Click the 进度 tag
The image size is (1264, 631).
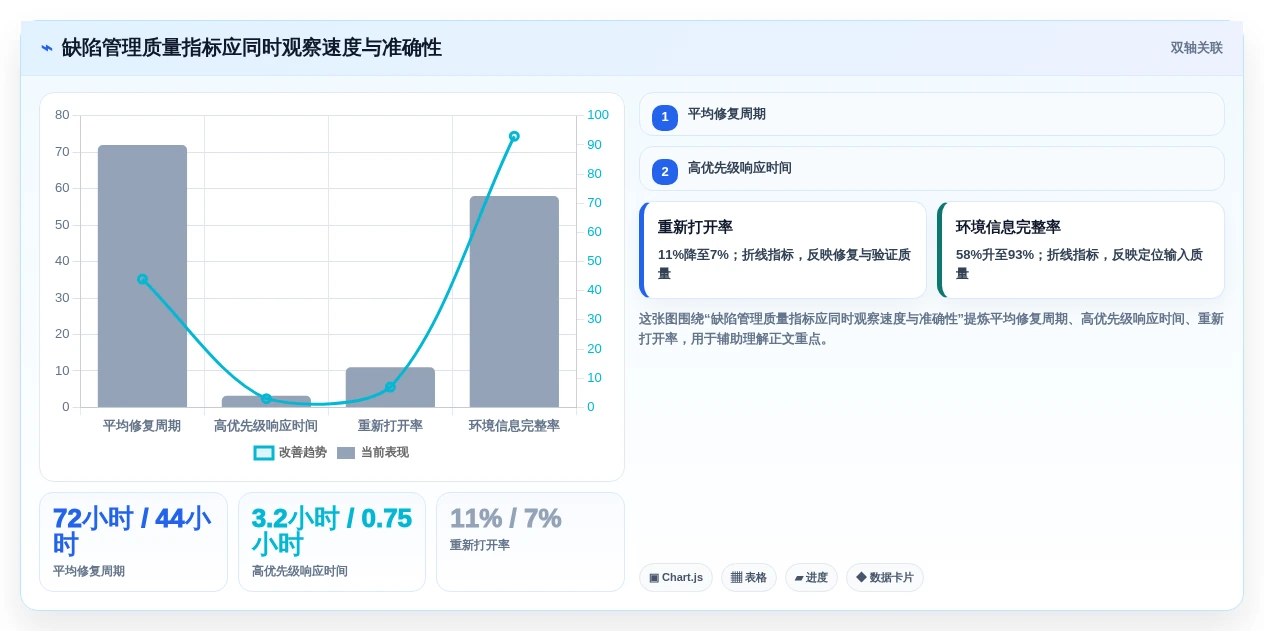click(x=811, y=577)
